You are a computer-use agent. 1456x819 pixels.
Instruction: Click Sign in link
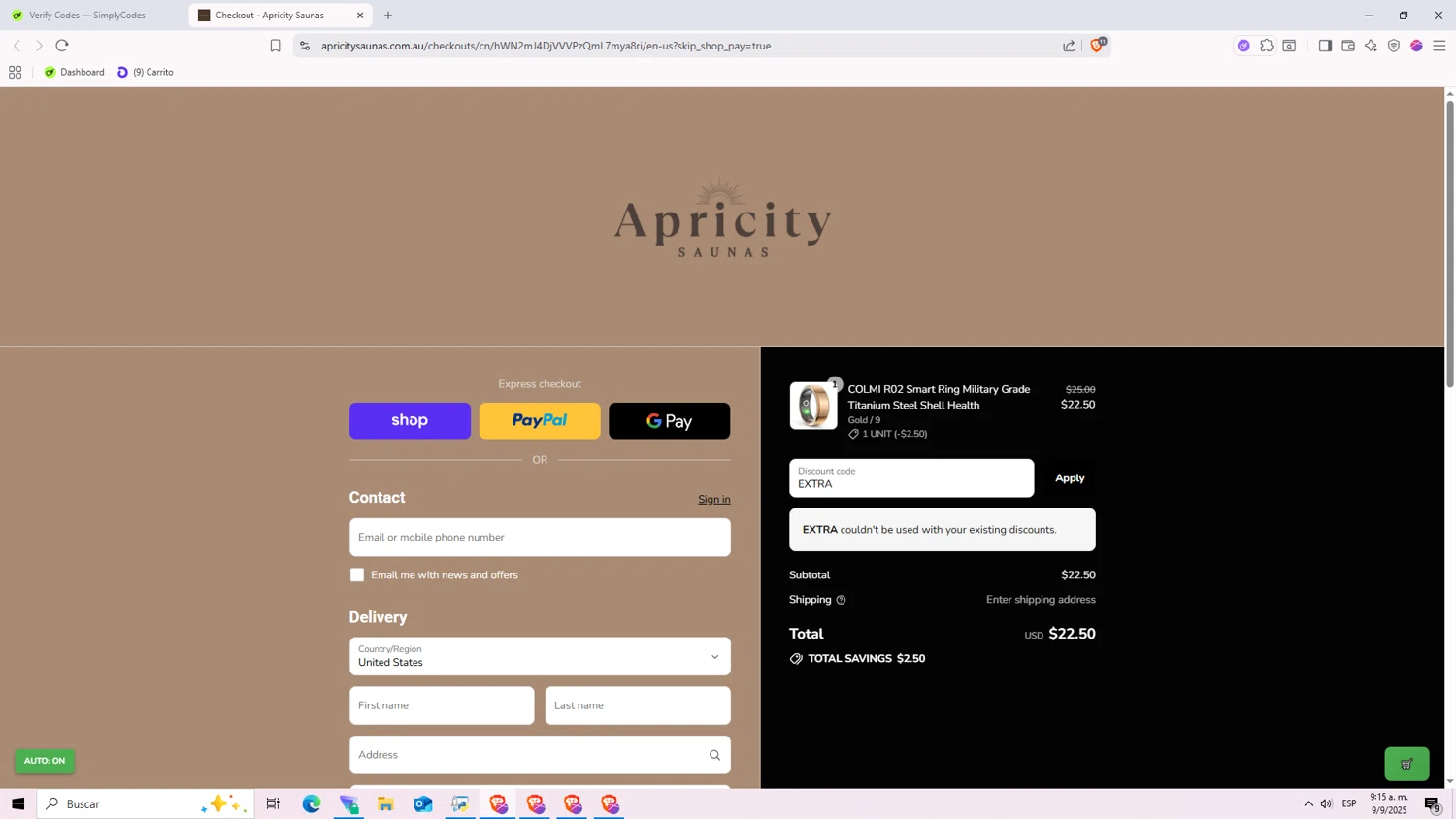click(714, 500)
